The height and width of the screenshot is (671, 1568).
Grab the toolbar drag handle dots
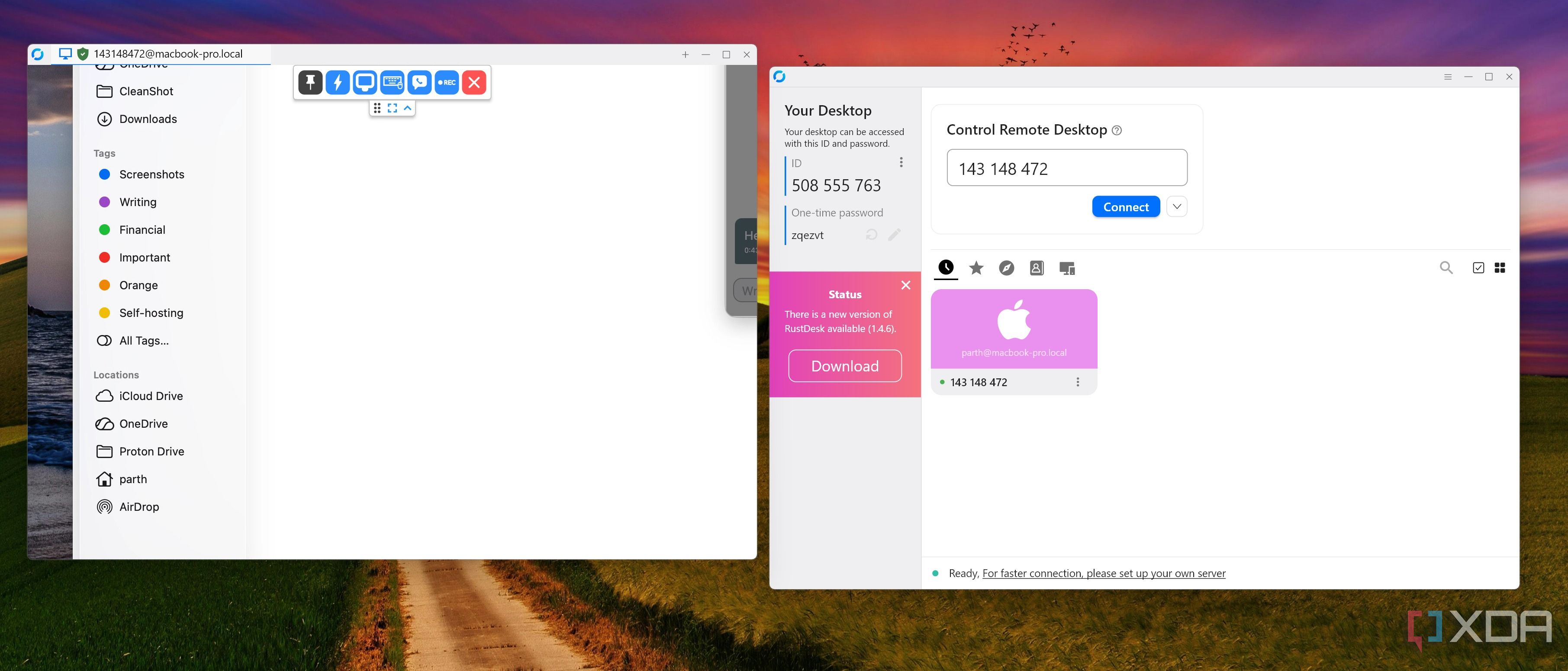[377, 108]
